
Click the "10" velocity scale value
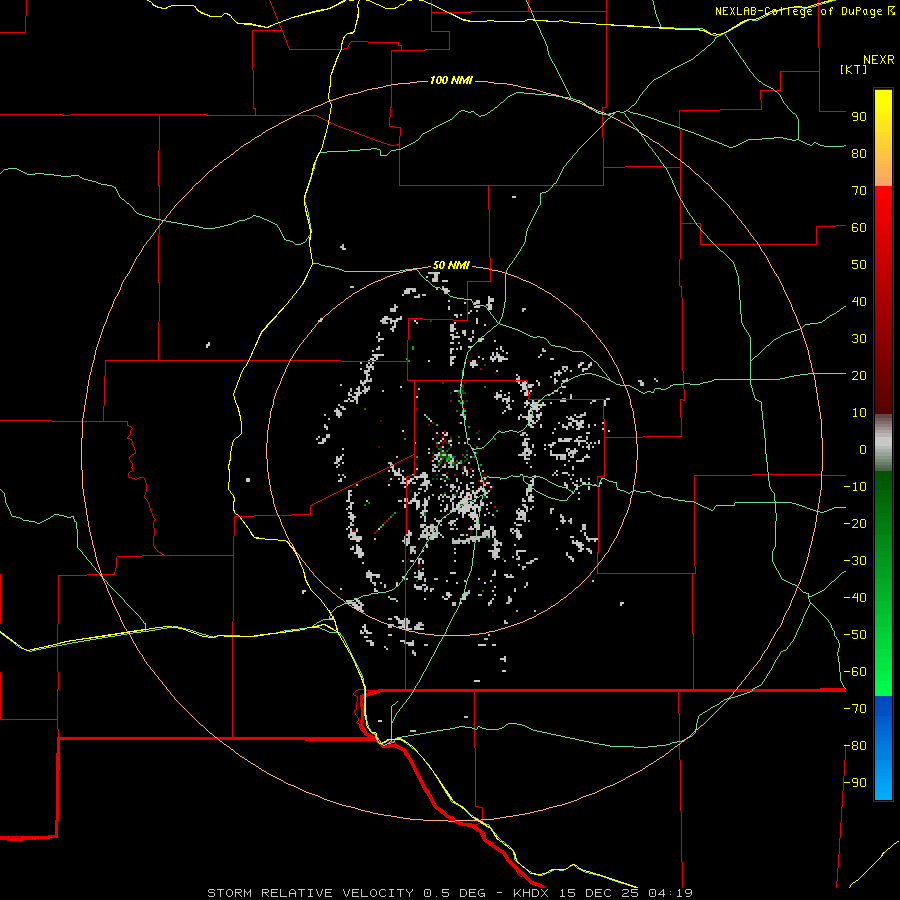tap(859, 413)
